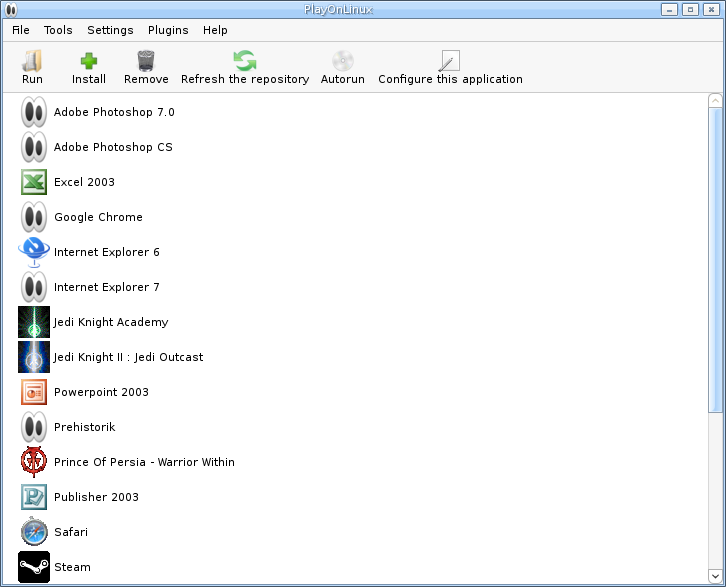The height and width of the screenshot is (587, 726).
Task: Click the Internet Explorer 7 icon
Action: (34, 287)
